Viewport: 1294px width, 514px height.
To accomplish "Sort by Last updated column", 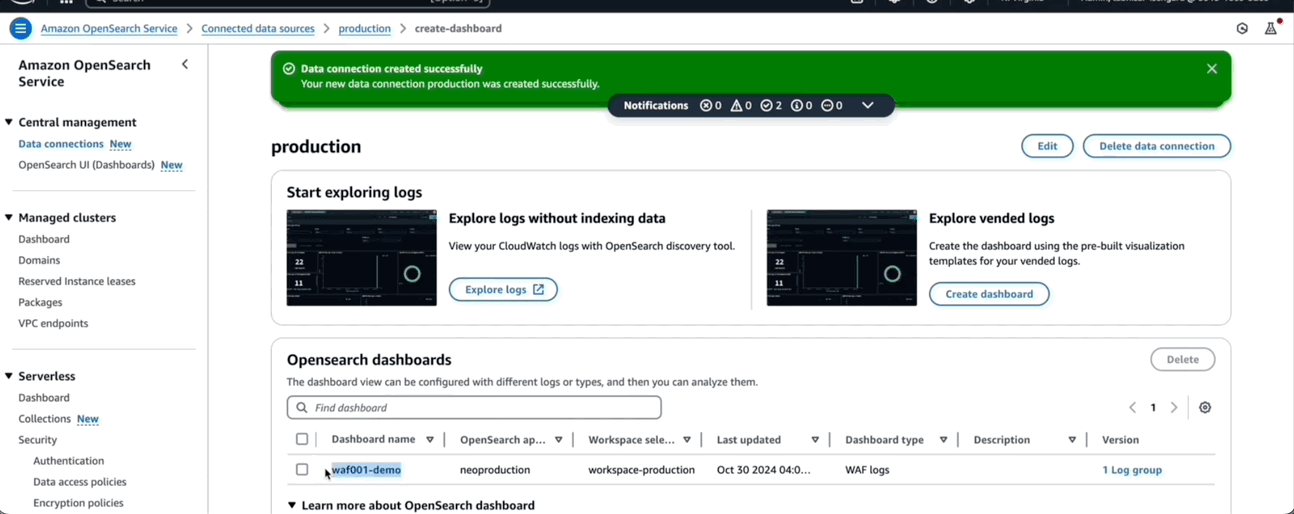I will coord(815,440).
